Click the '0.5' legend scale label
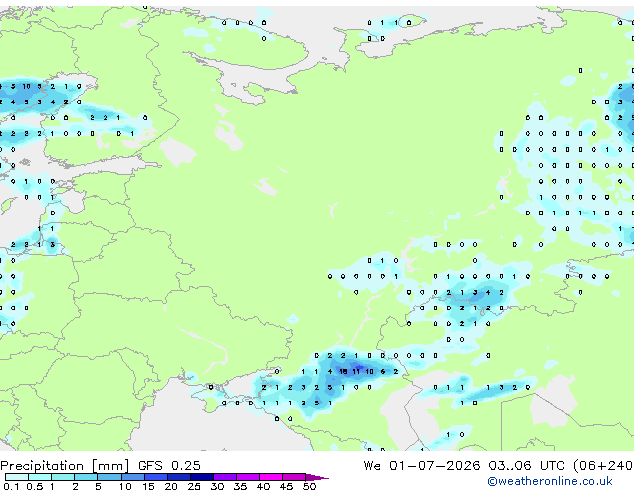634x490 pixels. 35,486
